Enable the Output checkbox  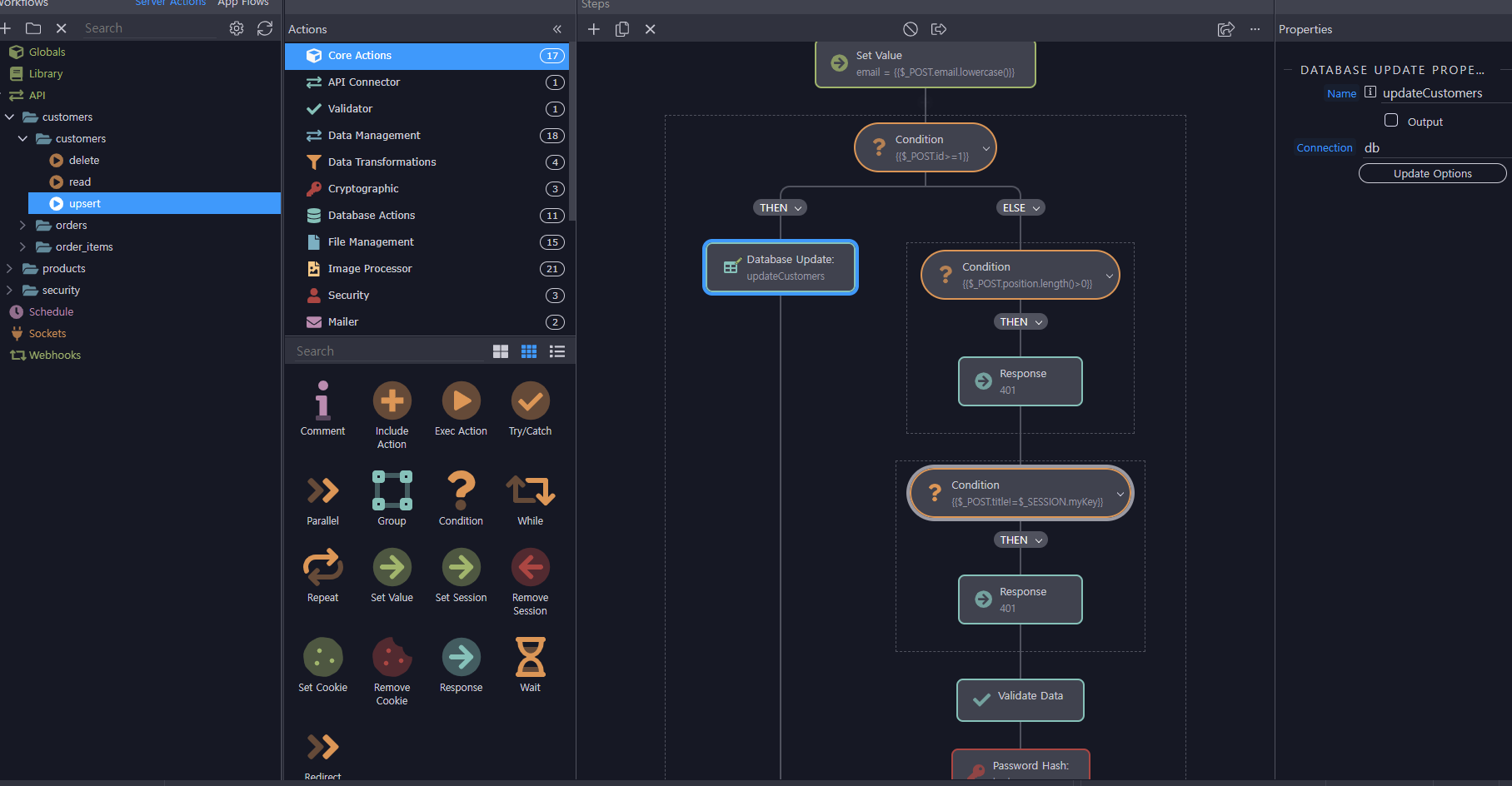(1391, 121)
